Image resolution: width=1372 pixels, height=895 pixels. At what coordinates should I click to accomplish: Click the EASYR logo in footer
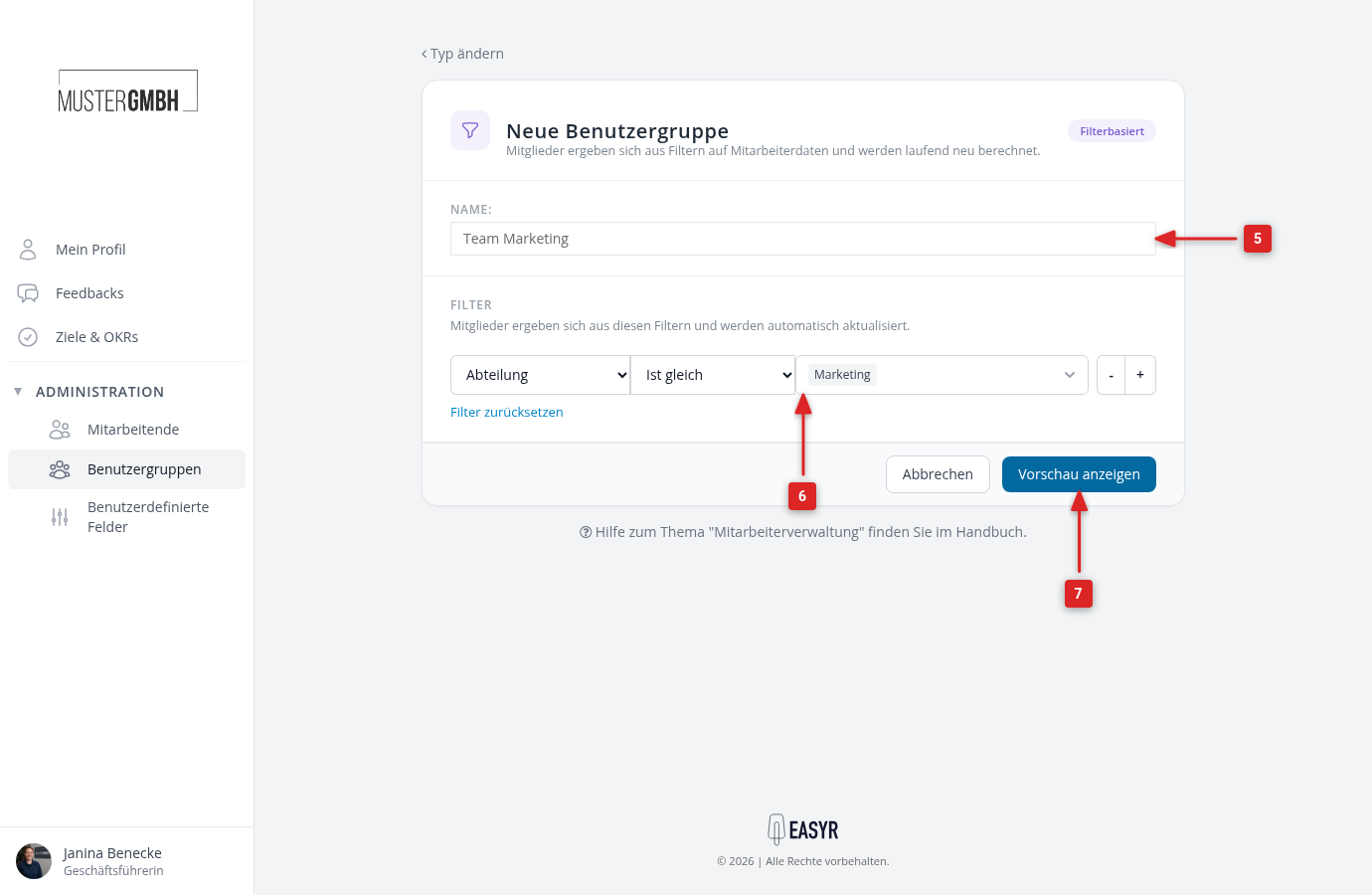(803, 829)
